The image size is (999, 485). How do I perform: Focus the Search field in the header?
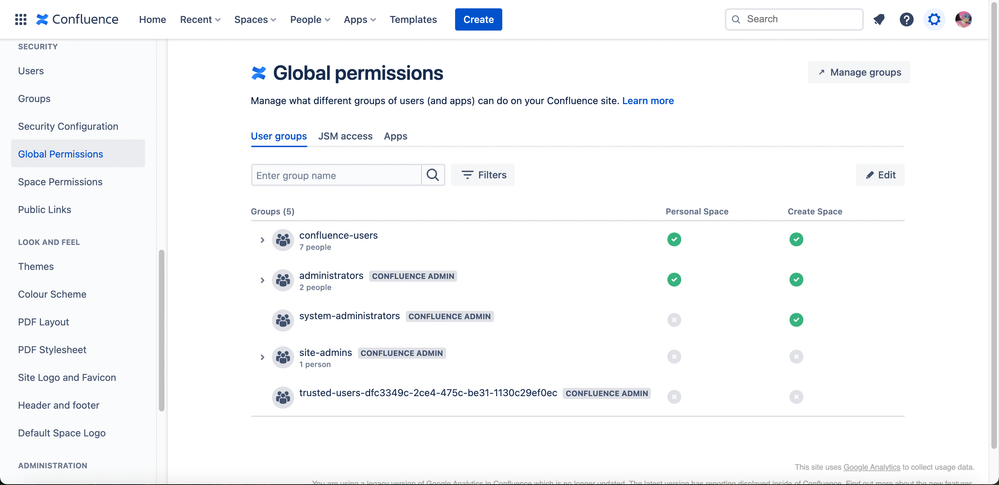794,19
